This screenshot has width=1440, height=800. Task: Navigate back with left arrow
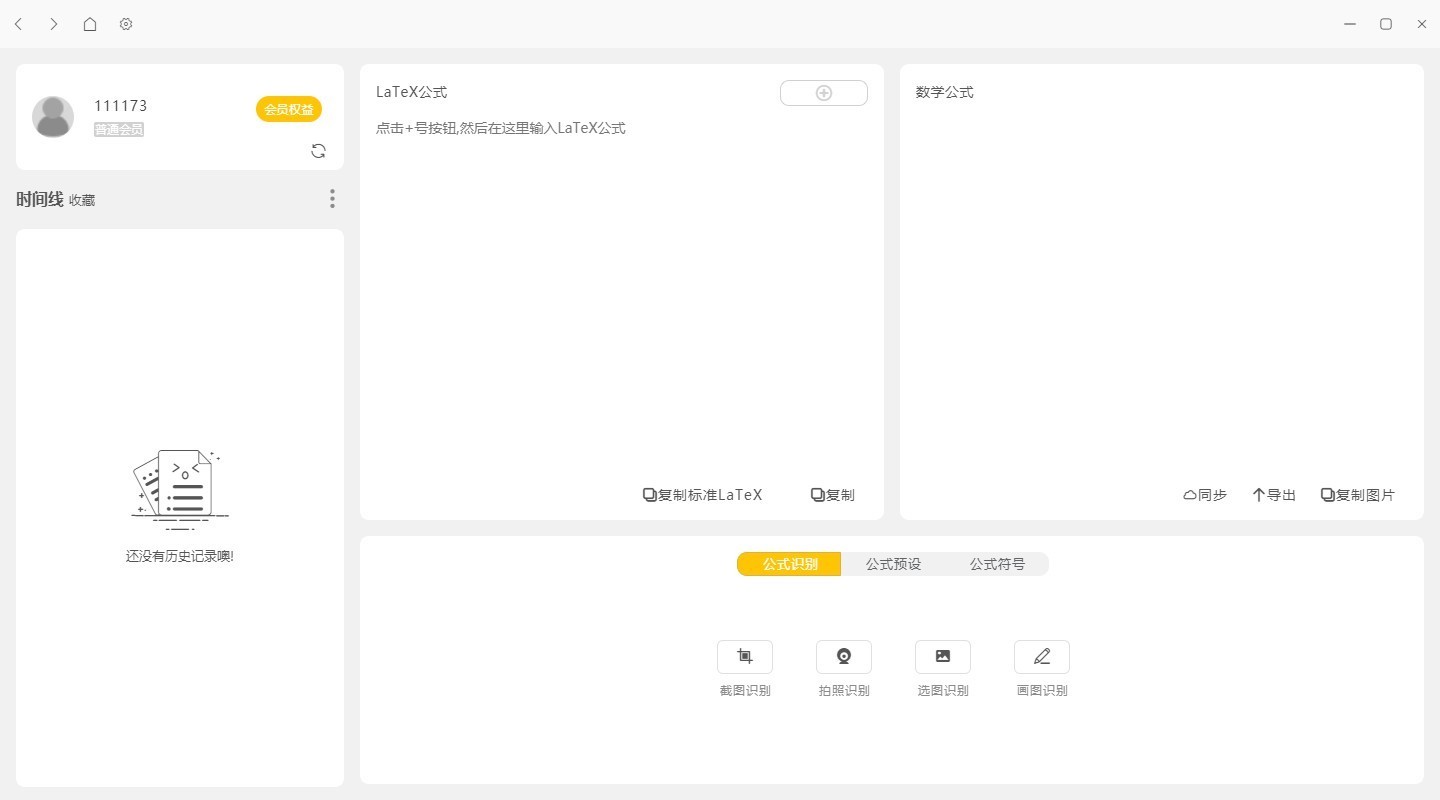pos(18,24)
